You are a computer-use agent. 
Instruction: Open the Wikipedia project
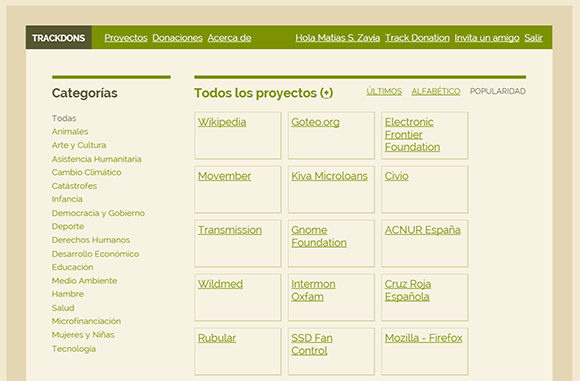click(222, 122)
